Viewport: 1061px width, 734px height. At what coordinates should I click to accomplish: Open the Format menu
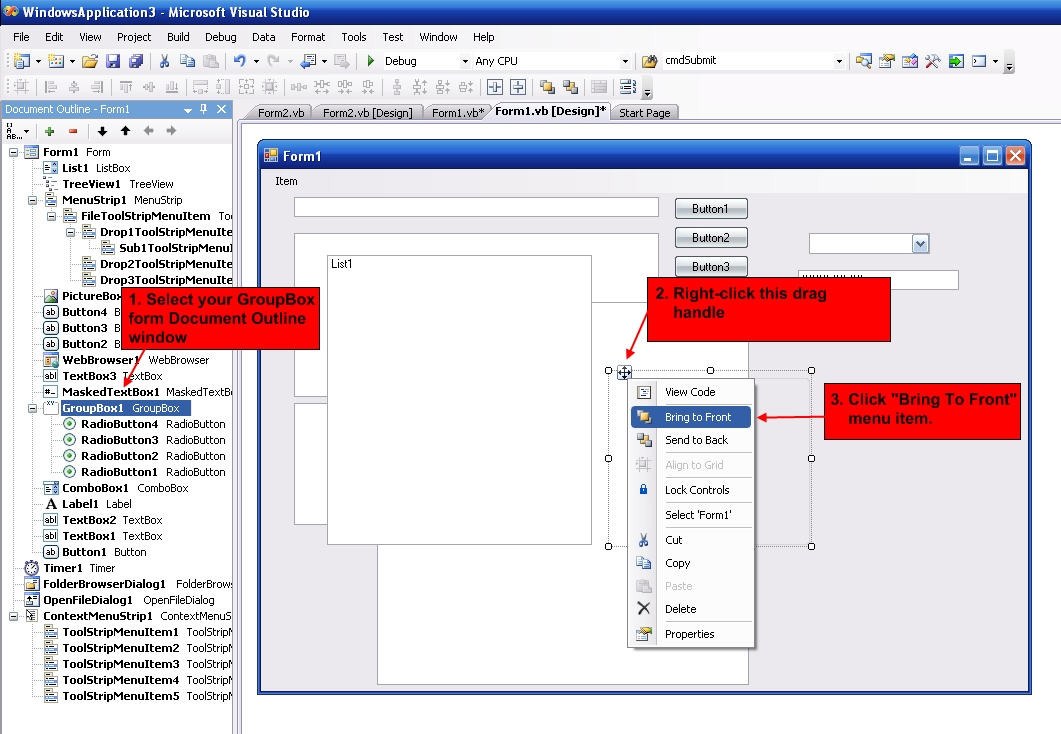pos(308,37)
